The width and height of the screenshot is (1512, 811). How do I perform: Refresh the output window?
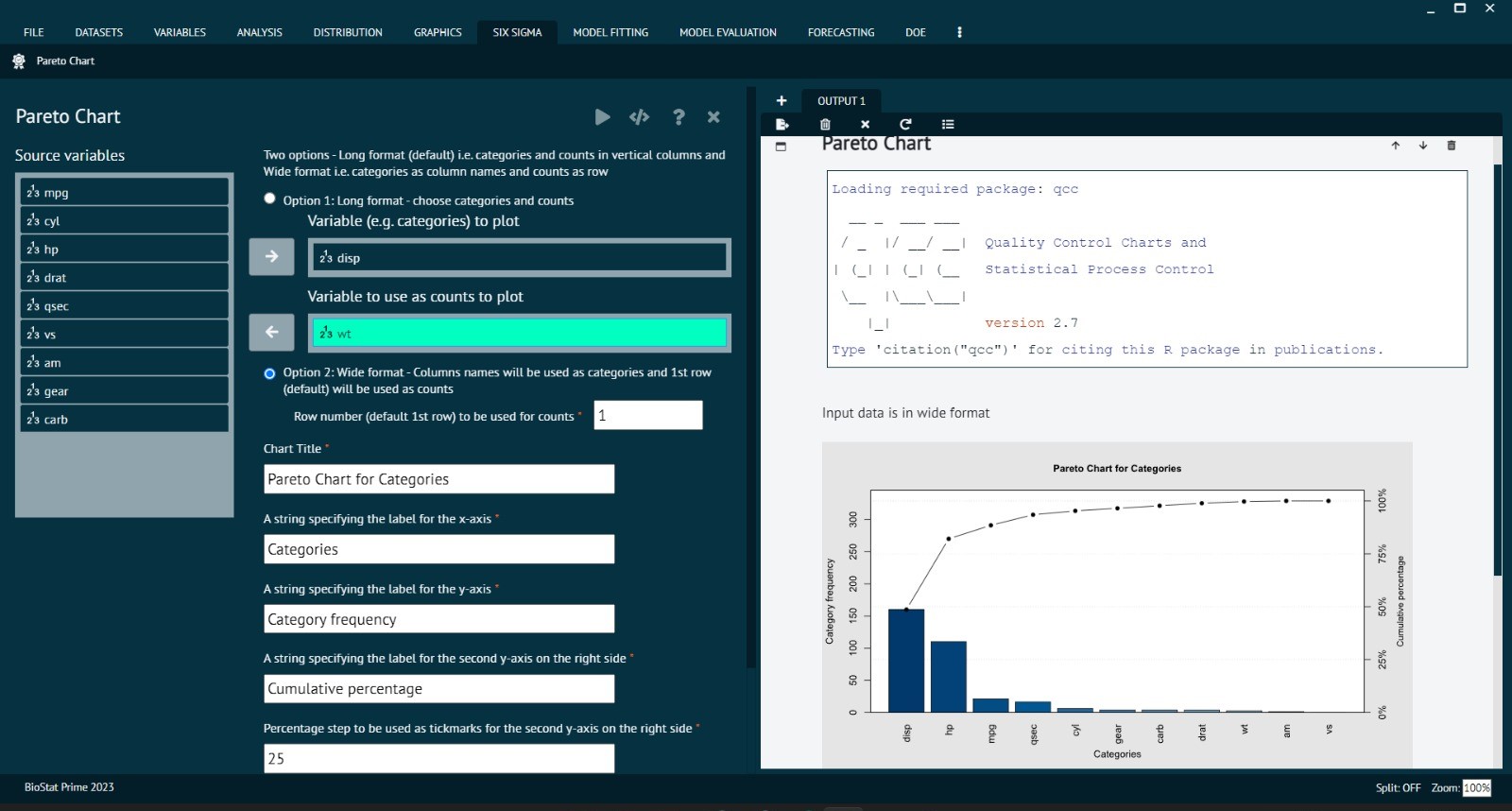tap(905, 124)
